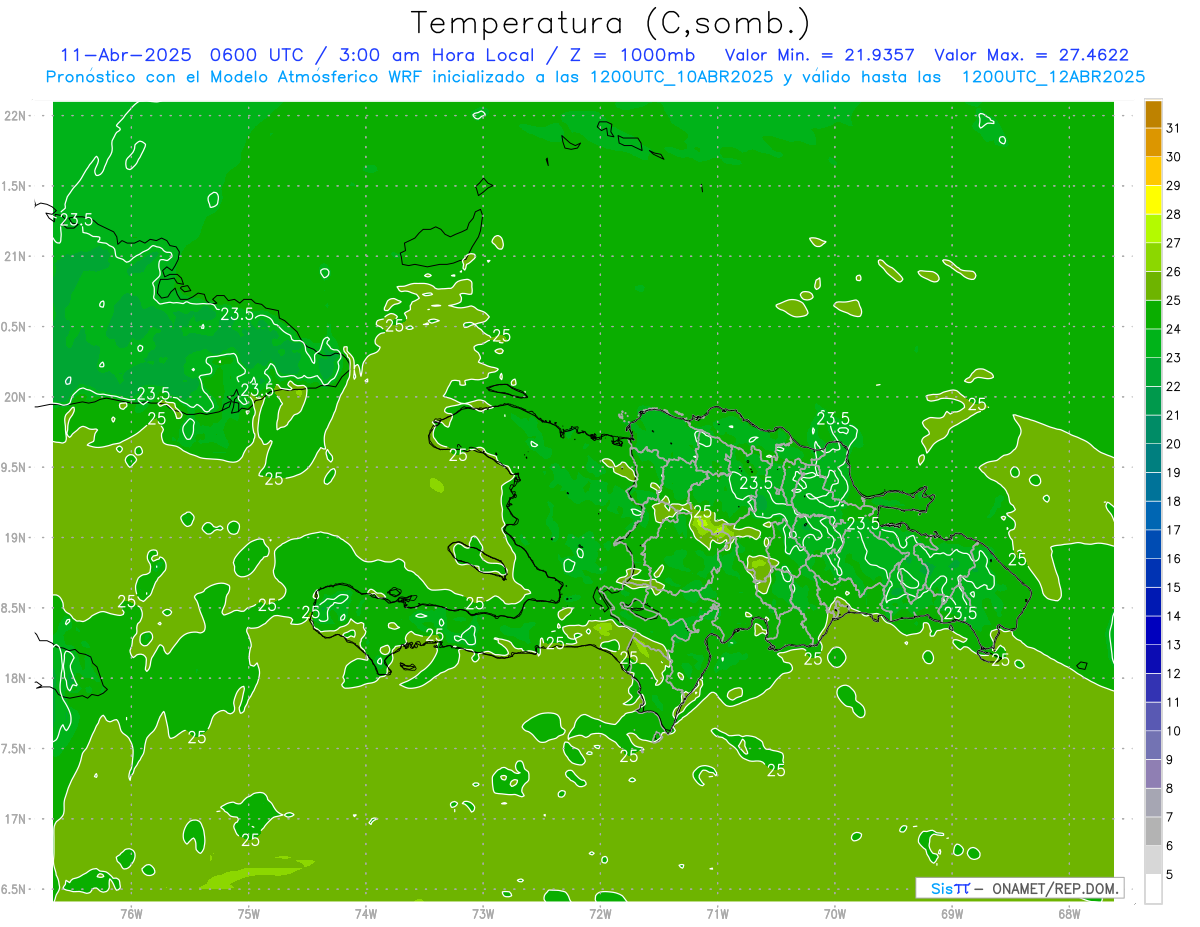Click the '20N' latitude label

[x=16, y=397]
